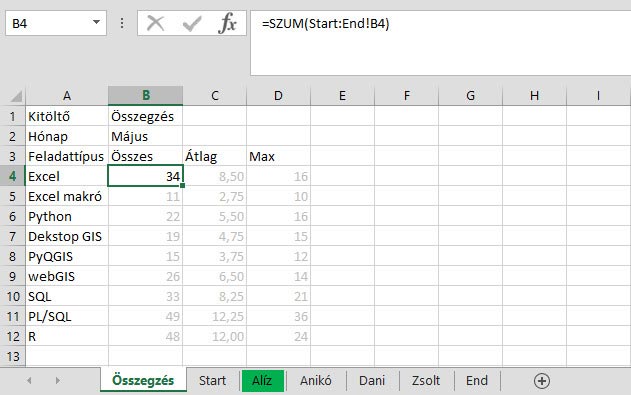
Task: Add a new sheet with plus button
Action: point(542,381)
